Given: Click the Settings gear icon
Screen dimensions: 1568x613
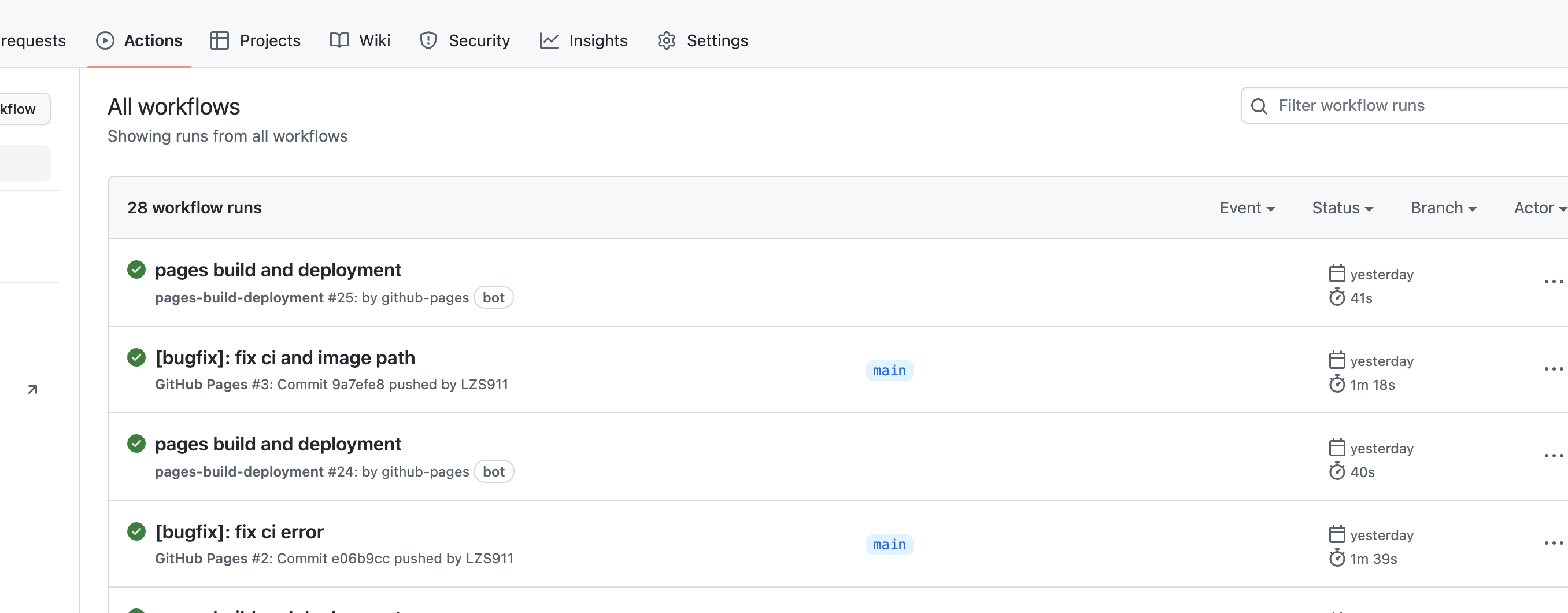Looking at the screenshot, I should pyautogui.click(x=667, y=40).
